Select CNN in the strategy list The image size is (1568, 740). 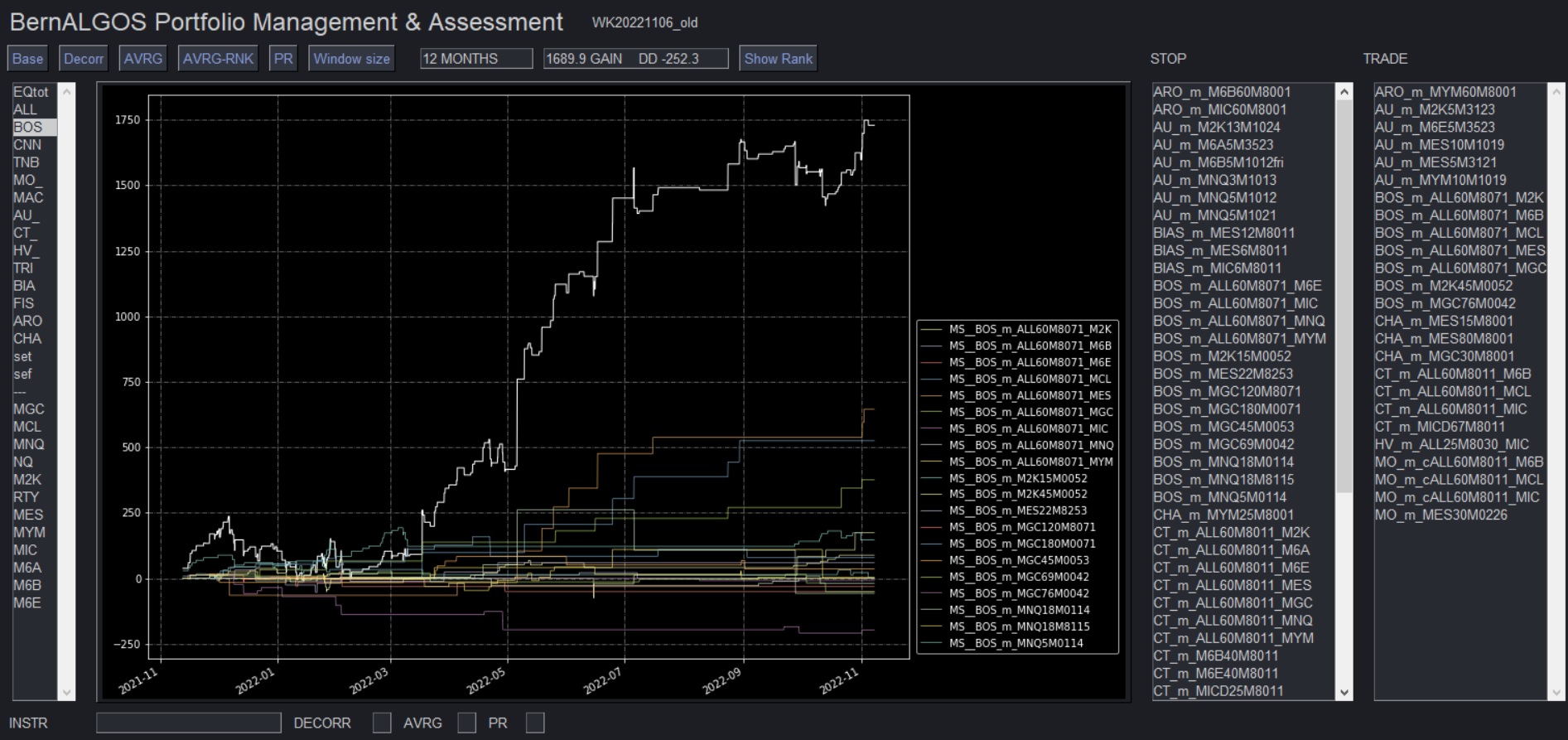[x=27, y=145]
